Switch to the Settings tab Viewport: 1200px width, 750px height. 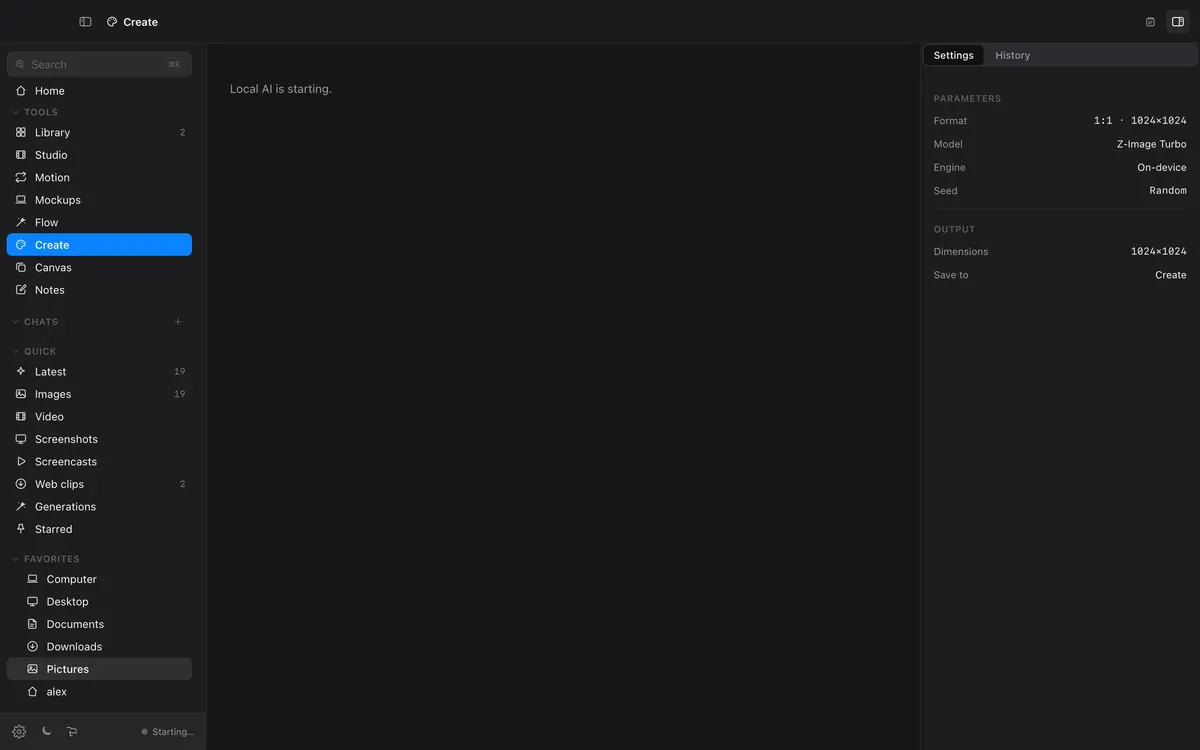pyautogui.click(x=953, y=55)
